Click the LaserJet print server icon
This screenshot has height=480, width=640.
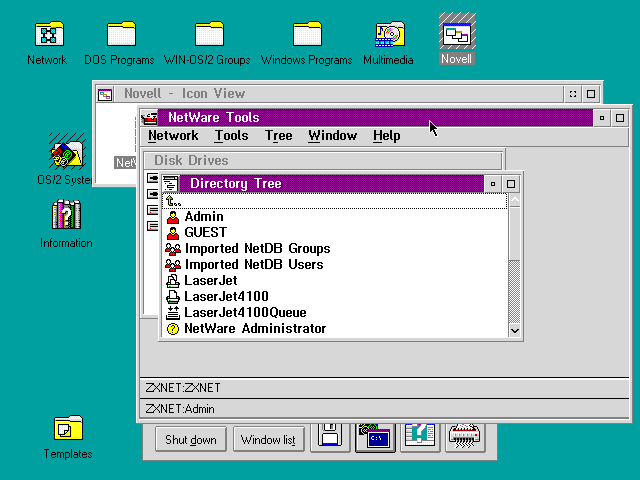coord(173,281)
